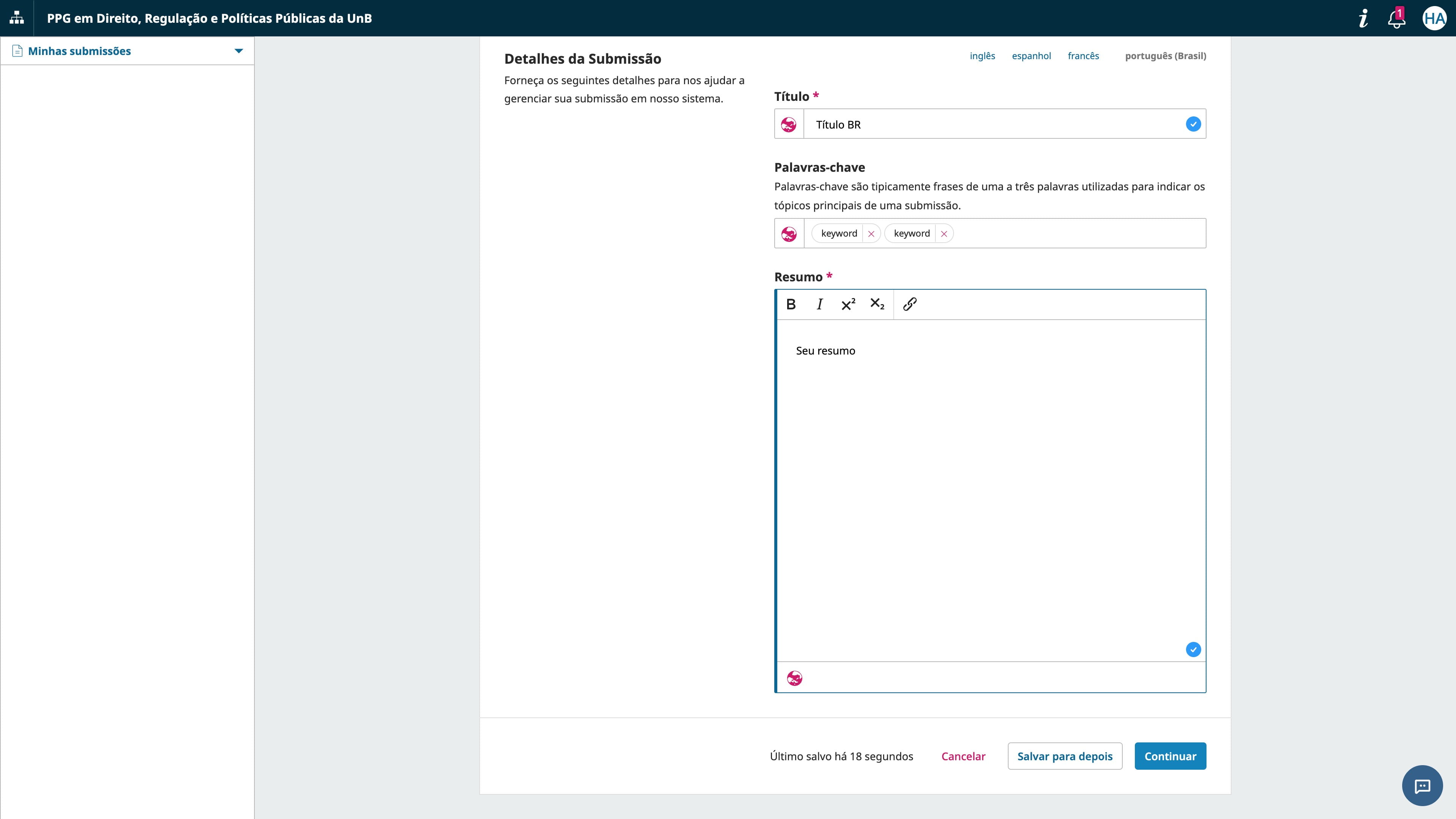Expand the Minhas submissões dropdown
Viewport: 1456px width, 819px height.
click(x=238, y=52)
